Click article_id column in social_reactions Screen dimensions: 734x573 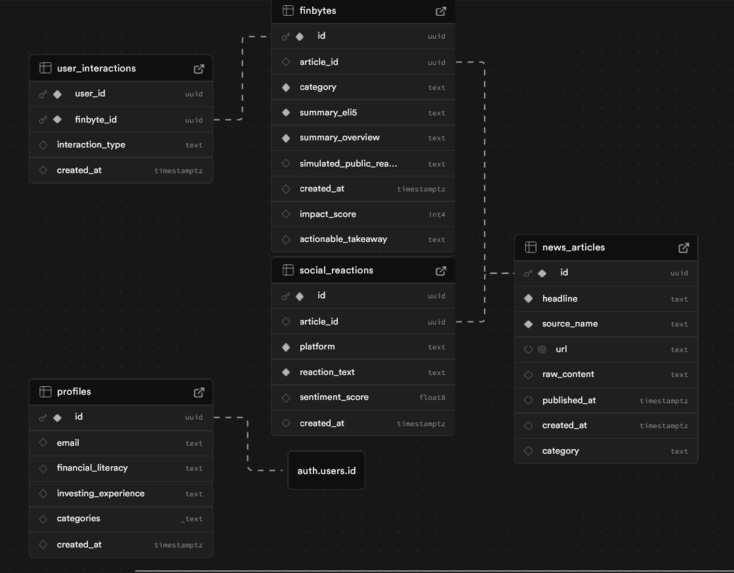[363, 322]
